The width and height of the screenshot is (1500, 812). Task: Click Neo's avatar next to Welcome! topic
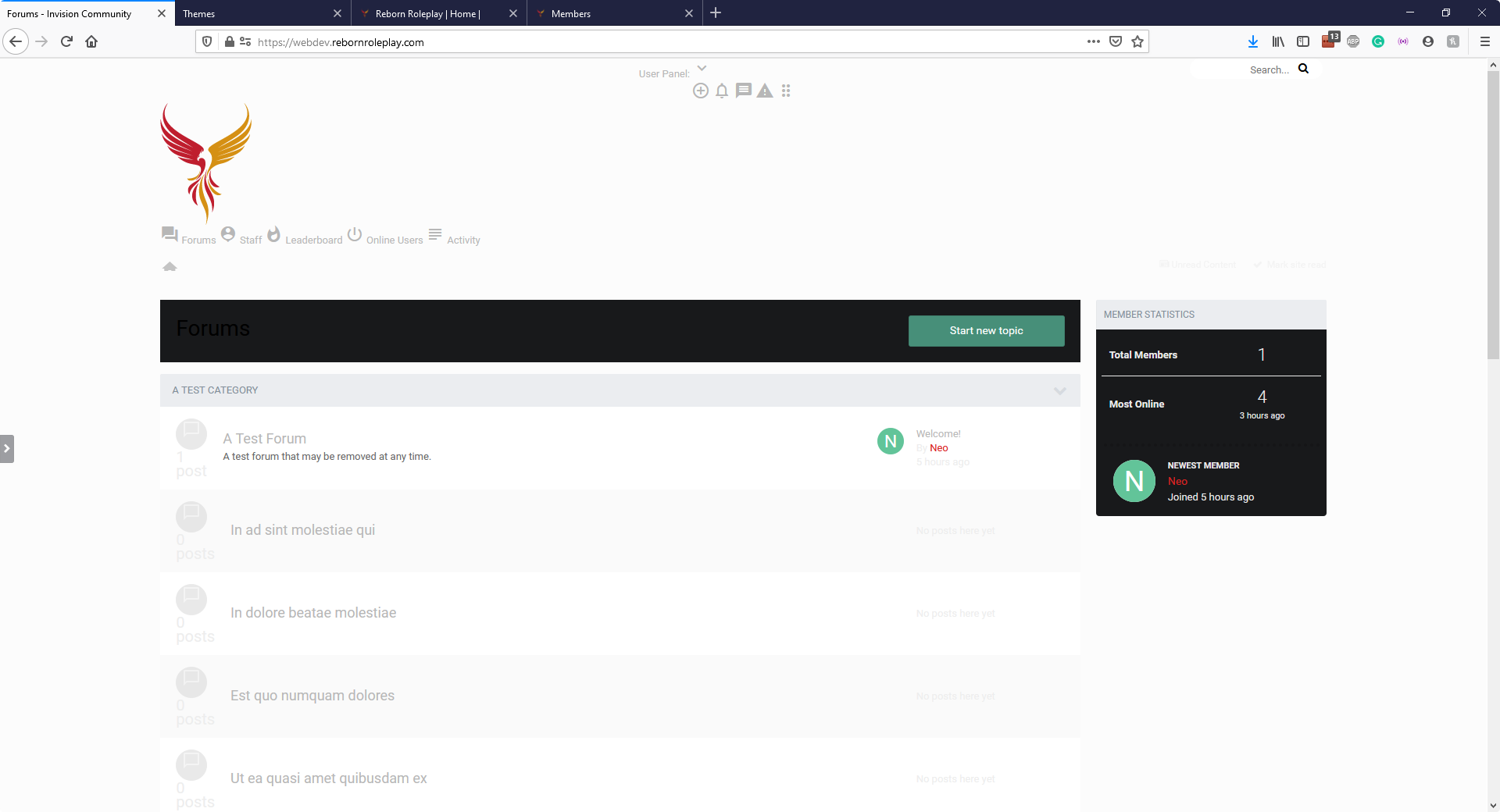coord(891,441)
